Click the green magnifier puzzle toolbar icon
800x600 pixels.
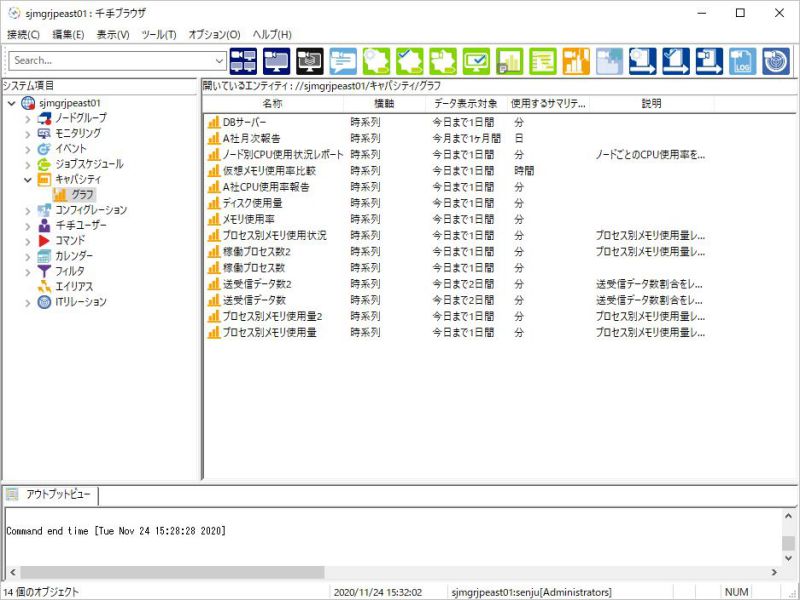pos(377,61)
